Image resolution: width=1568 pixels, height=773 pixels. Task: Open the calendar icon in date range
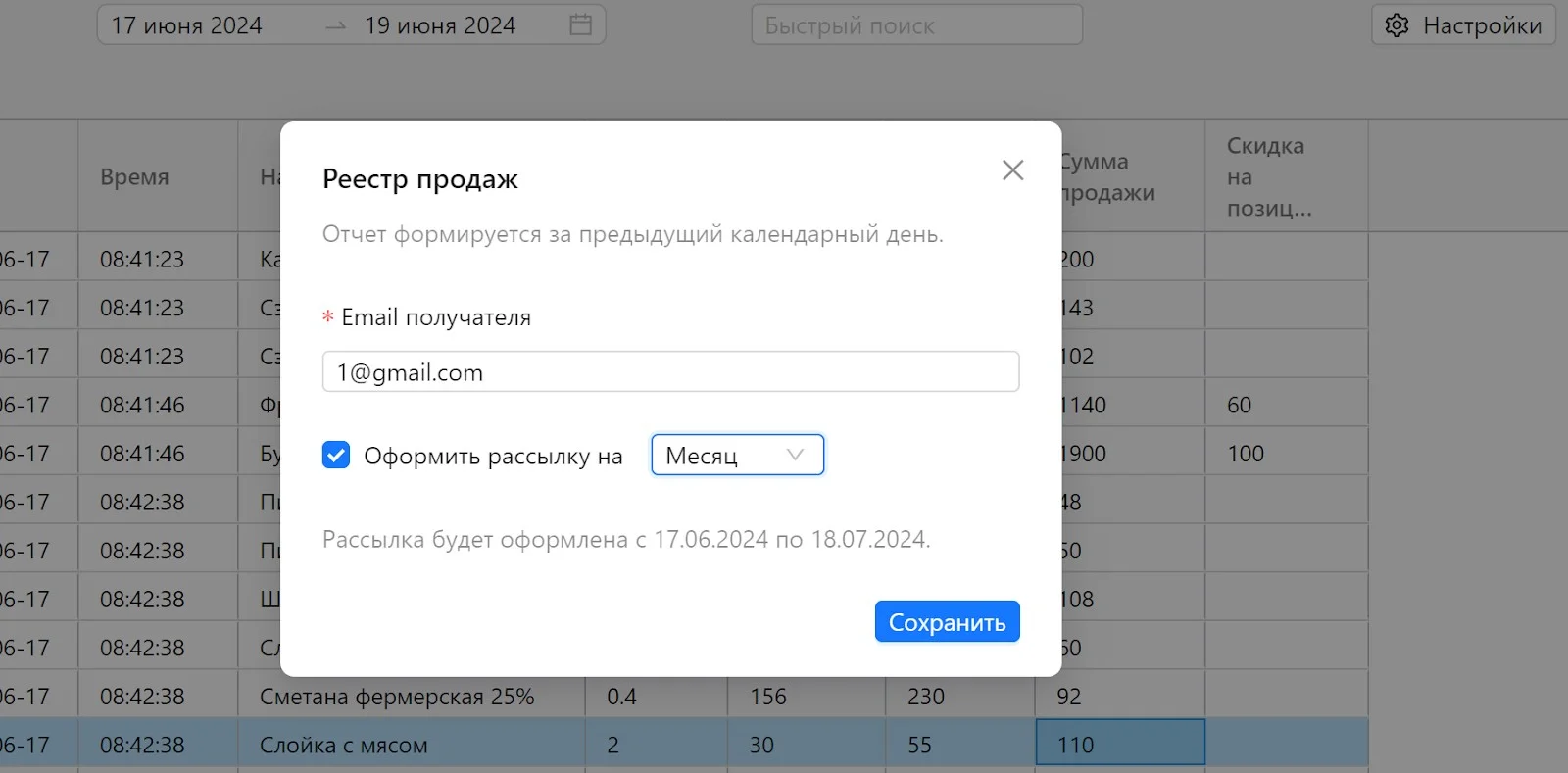580,24
